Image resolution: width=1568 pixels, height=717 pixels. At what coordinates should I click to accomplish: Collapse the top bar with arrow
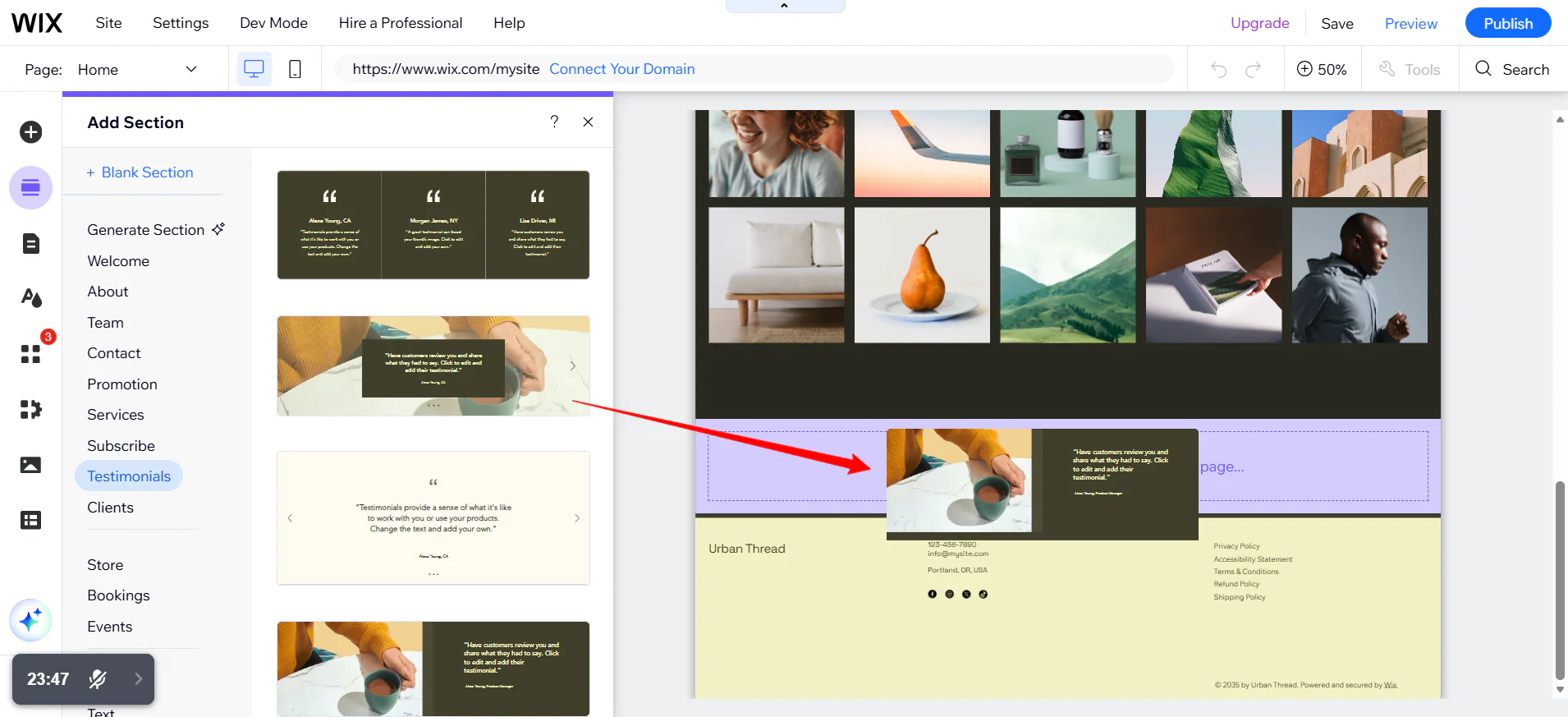click(785, 6)
